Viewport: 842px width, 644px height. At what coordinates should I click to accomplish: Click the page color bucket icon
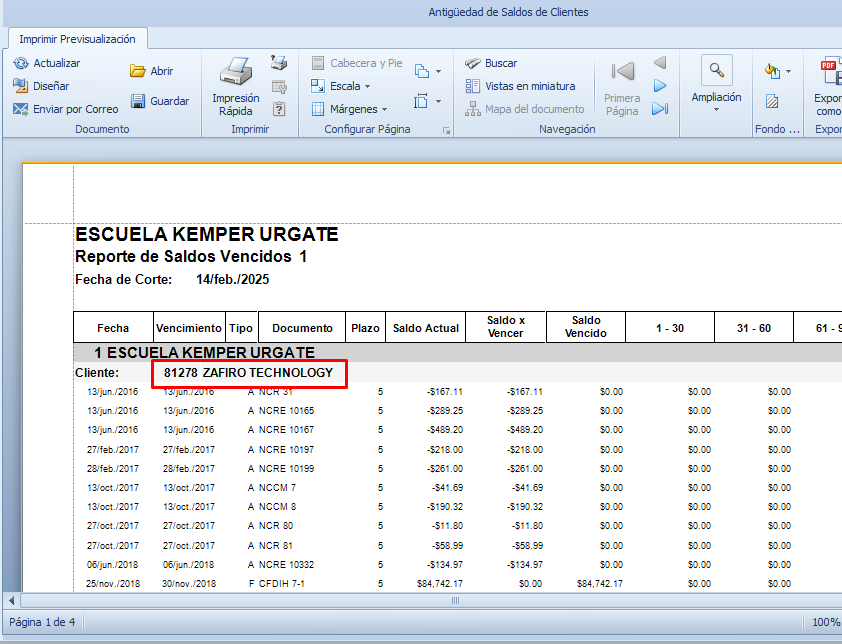(x=772, y=71)
